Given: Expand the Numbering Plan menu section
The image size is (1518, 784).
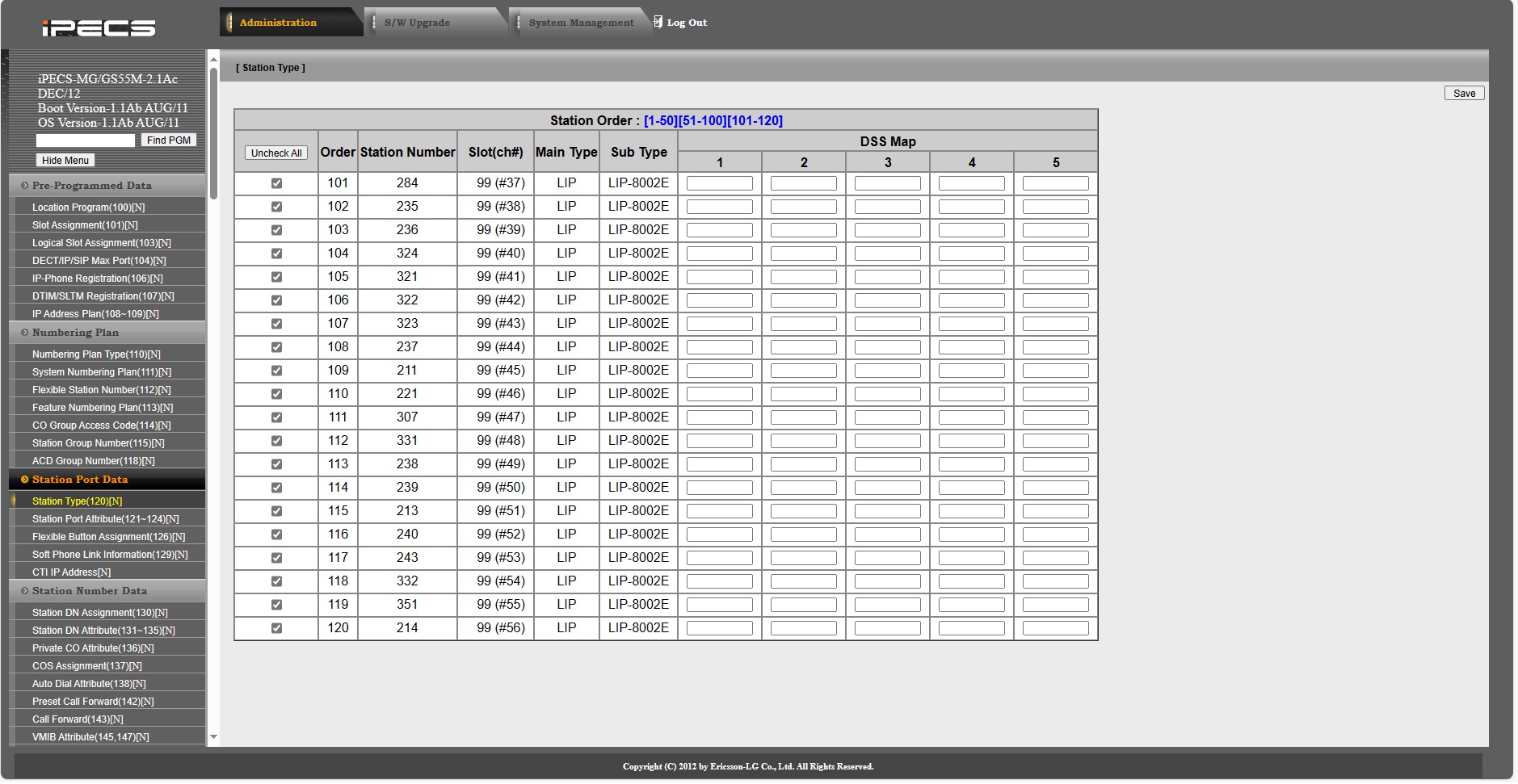Looking at the screenshot, I should tap(75, 333).
